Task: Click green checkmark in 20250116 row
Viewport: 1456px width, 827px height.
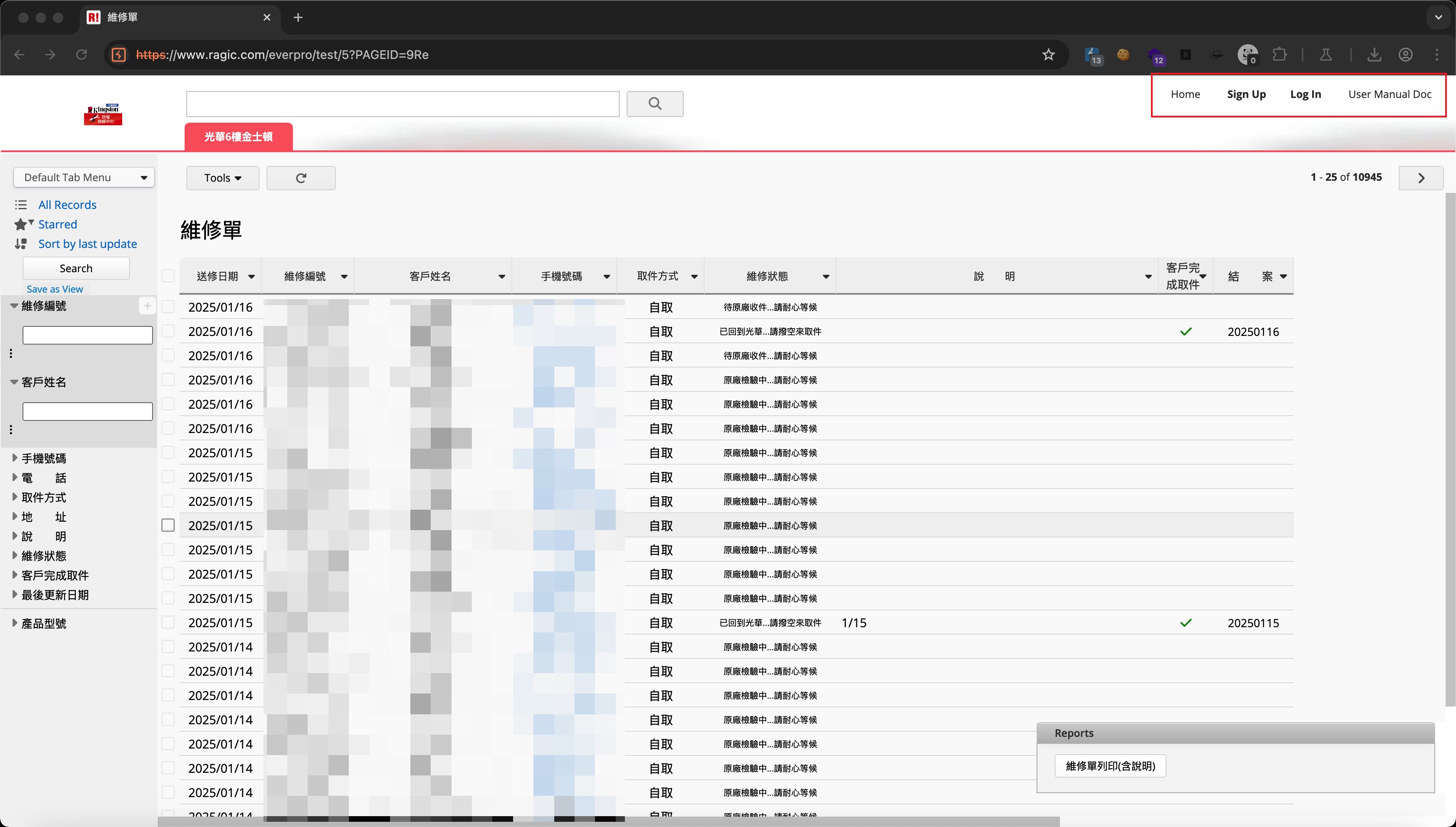Action: point(1186,331)
